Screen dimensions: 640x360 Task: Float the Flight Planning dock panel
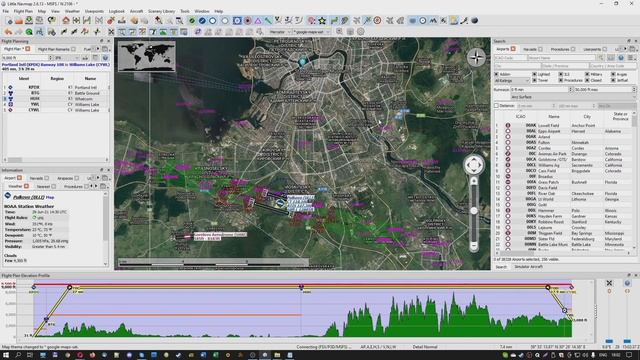[102, 41]
